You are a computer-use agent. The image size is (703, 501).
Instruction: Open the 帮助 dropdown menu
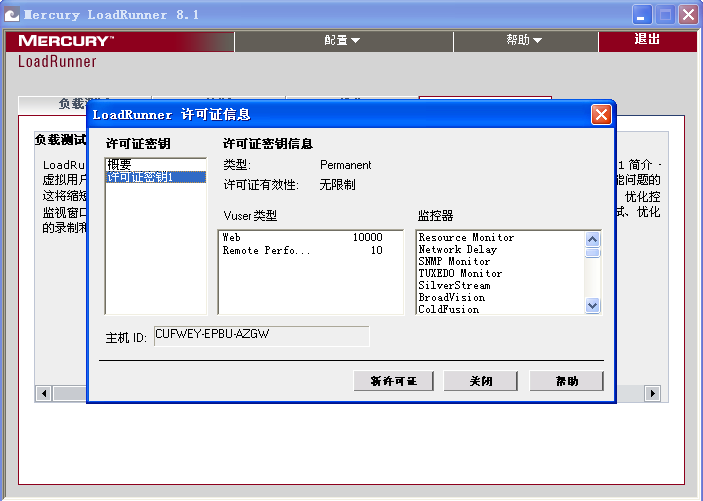tap(525, 41)
